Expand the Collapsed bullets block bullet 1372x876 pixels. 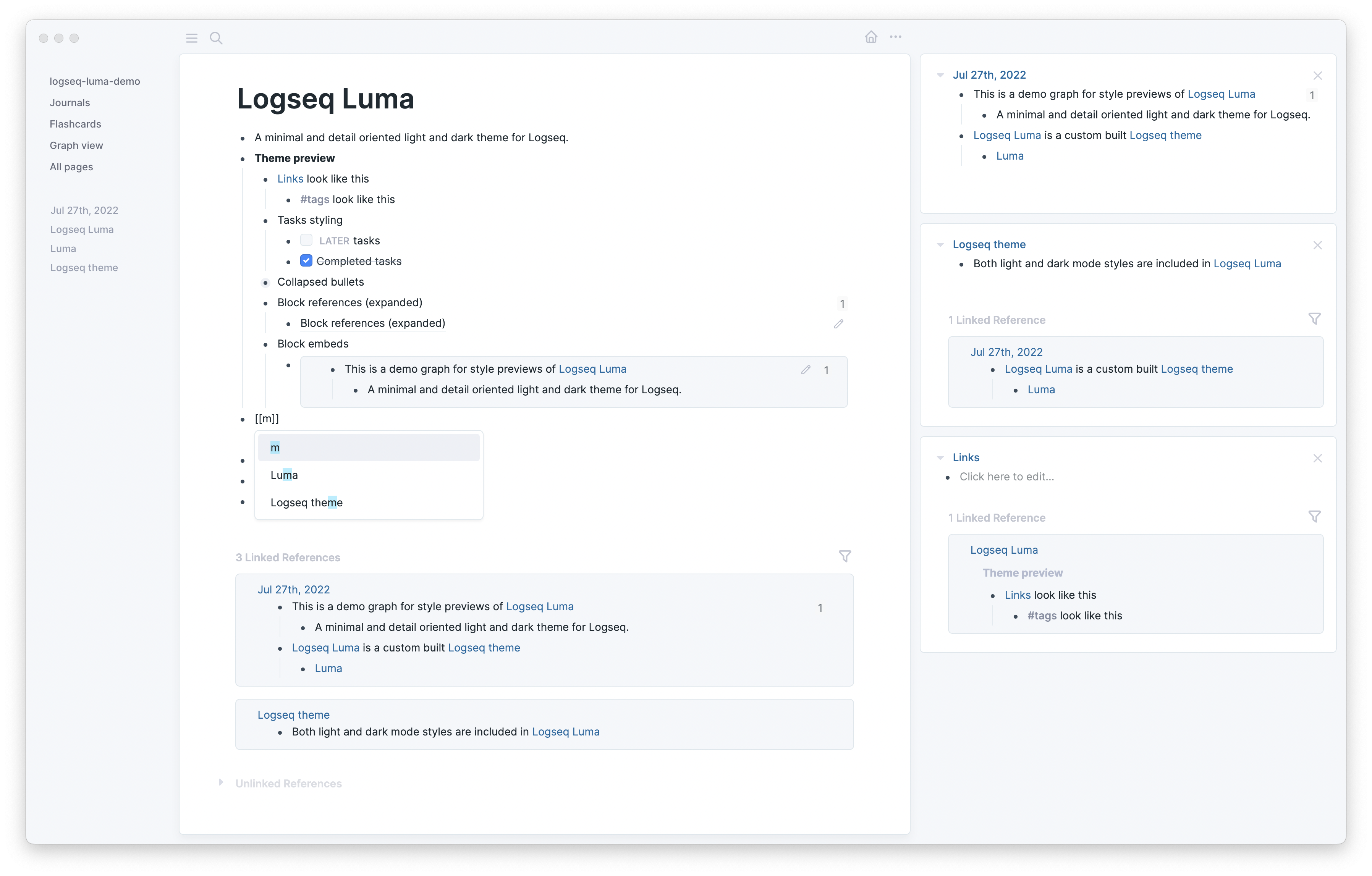coord(265,283)
